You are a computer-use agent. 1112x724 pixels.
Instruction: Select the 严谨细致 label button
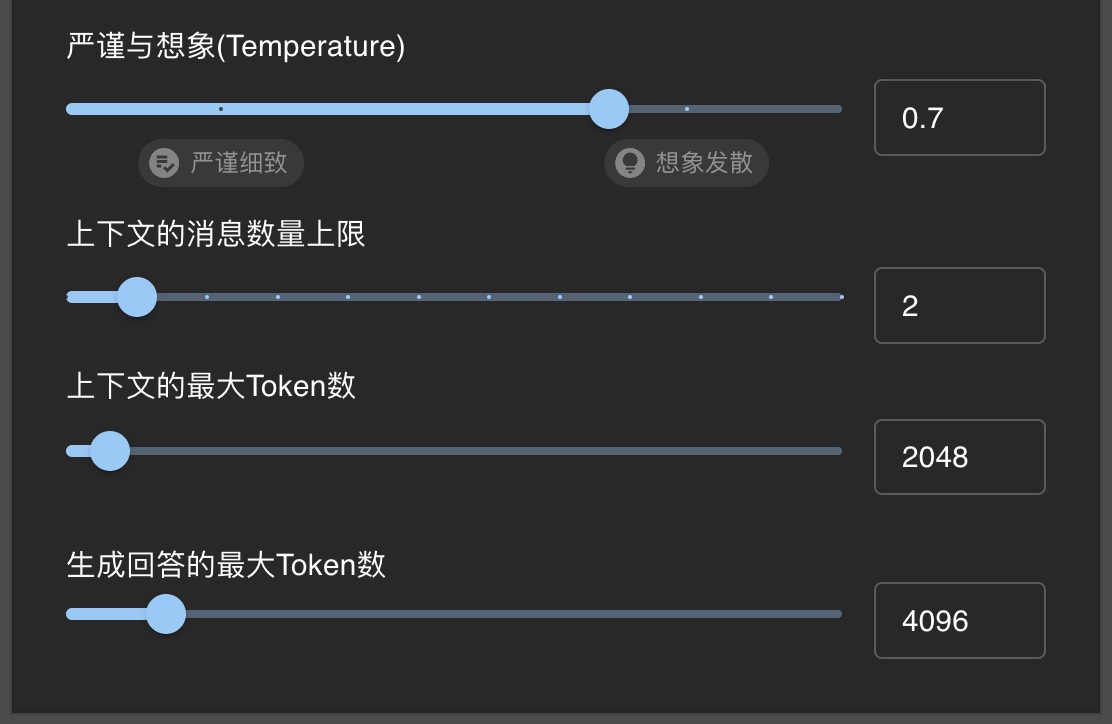click(220, 163)
